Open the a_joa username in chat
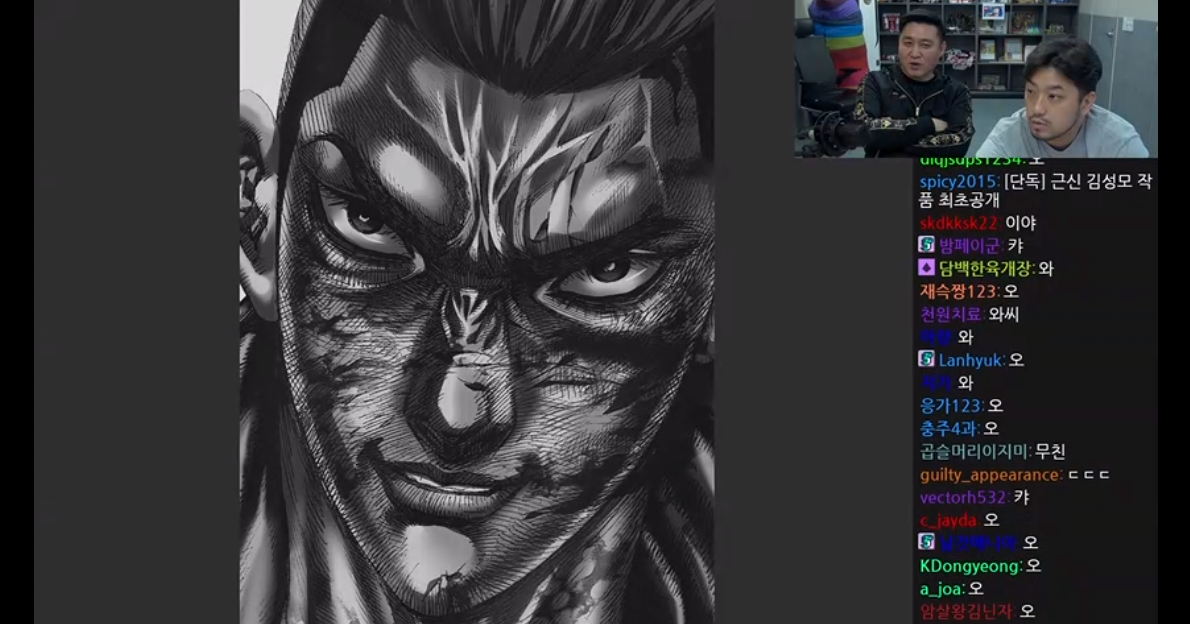The image size is (1190, 624). (x=941, y=589)
